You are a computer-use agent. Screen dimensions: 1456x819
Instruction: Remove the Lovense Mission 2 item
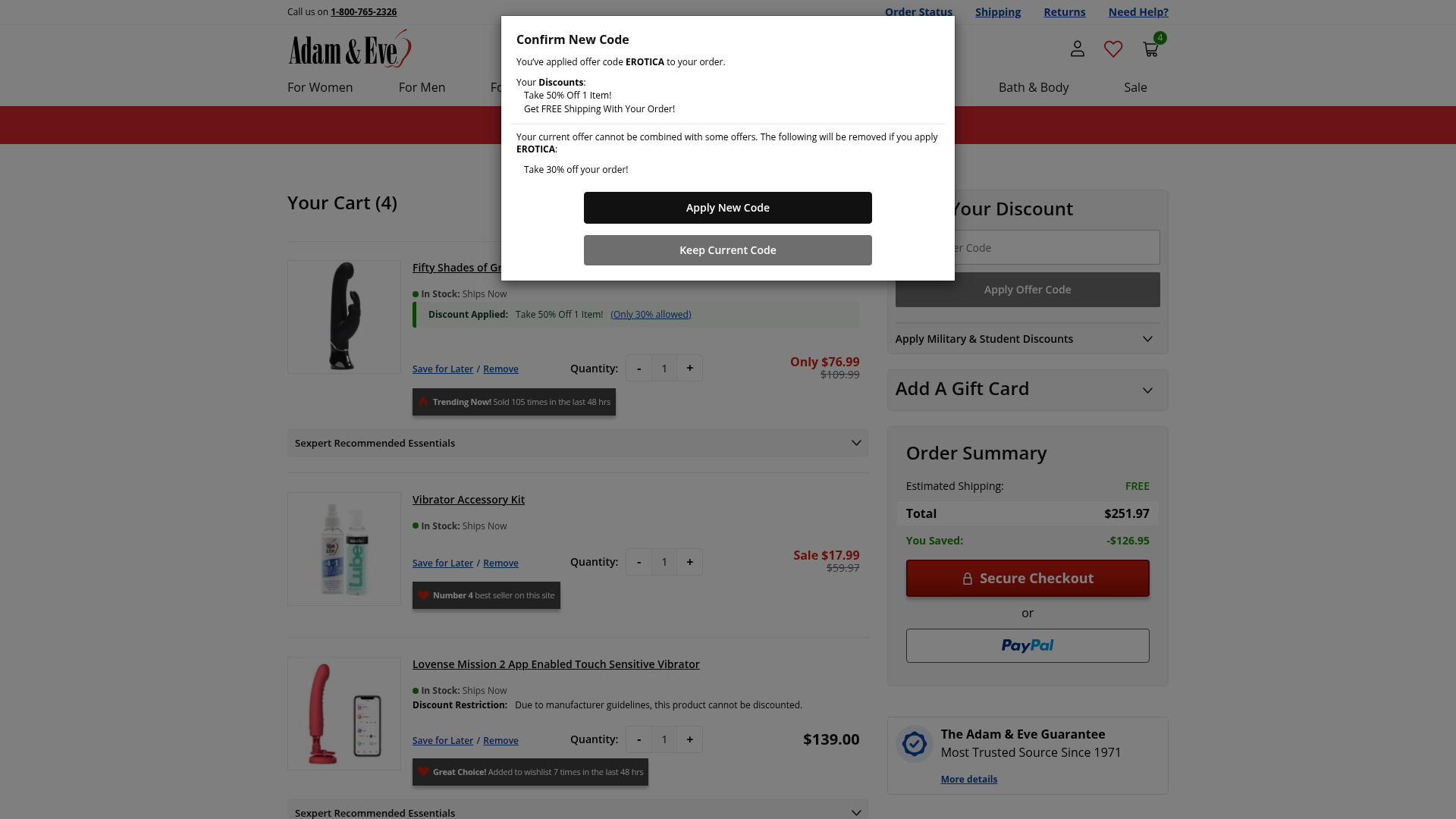click(500, 741)
